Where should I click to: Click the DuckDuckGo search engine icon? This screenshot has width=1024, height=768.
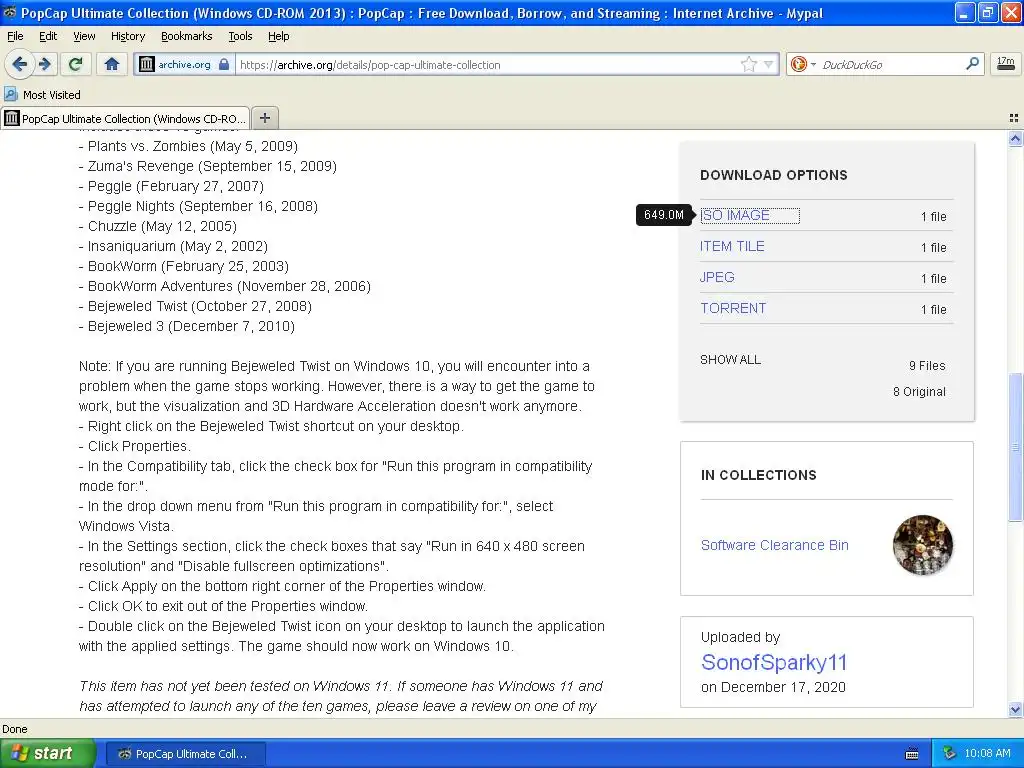click(797, 64)
